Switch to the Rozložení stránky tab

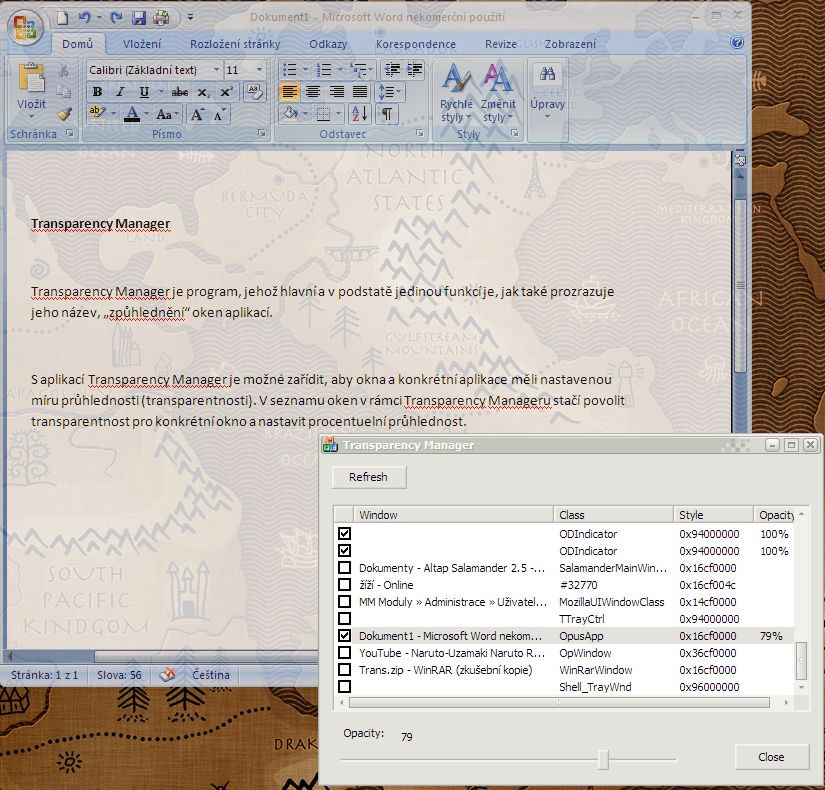click(235, 44)
